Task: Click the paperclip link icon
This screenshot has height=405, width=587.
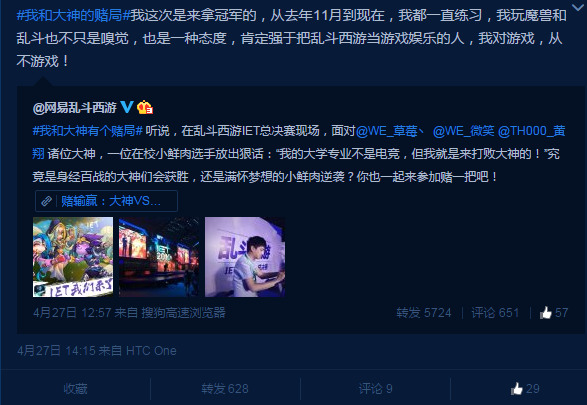Action: pyautogui.click(x=46, y=201)
